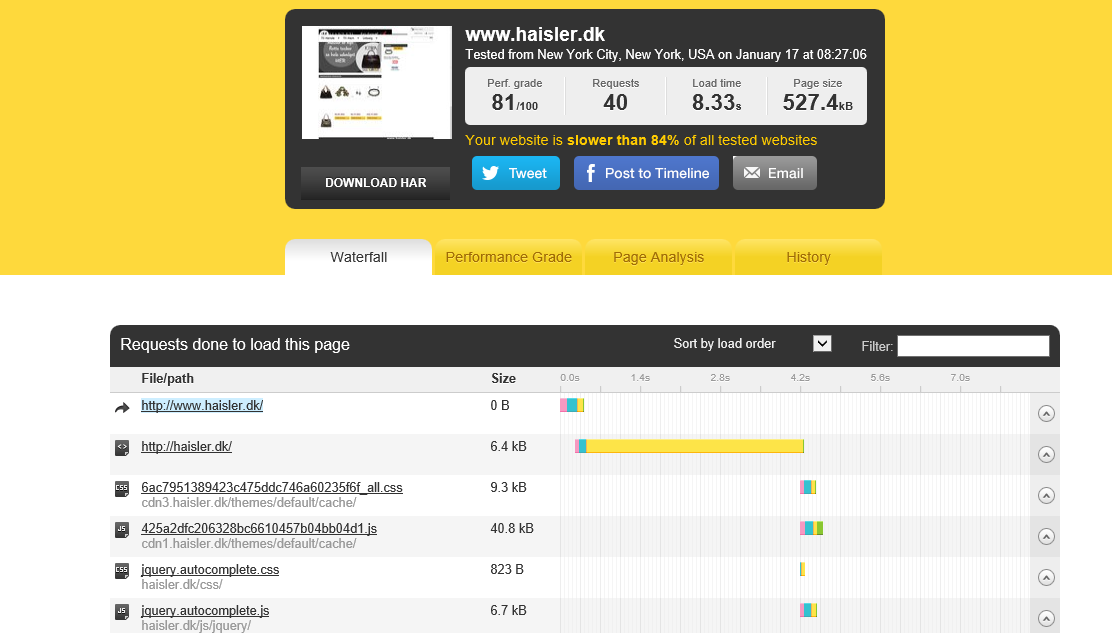Screen dimensions: 1112x633
Task: Open the History tab
Action: click(x=808, y=257)
